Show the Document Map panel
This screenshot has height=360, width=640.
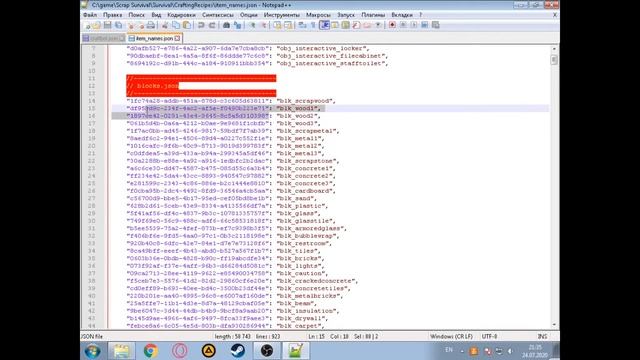345,25
